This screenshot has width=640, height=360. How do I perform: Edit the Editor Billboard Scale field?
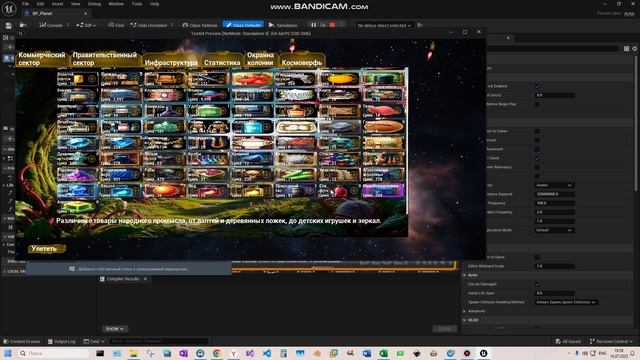pyautogui.click(x=554, y=266)
